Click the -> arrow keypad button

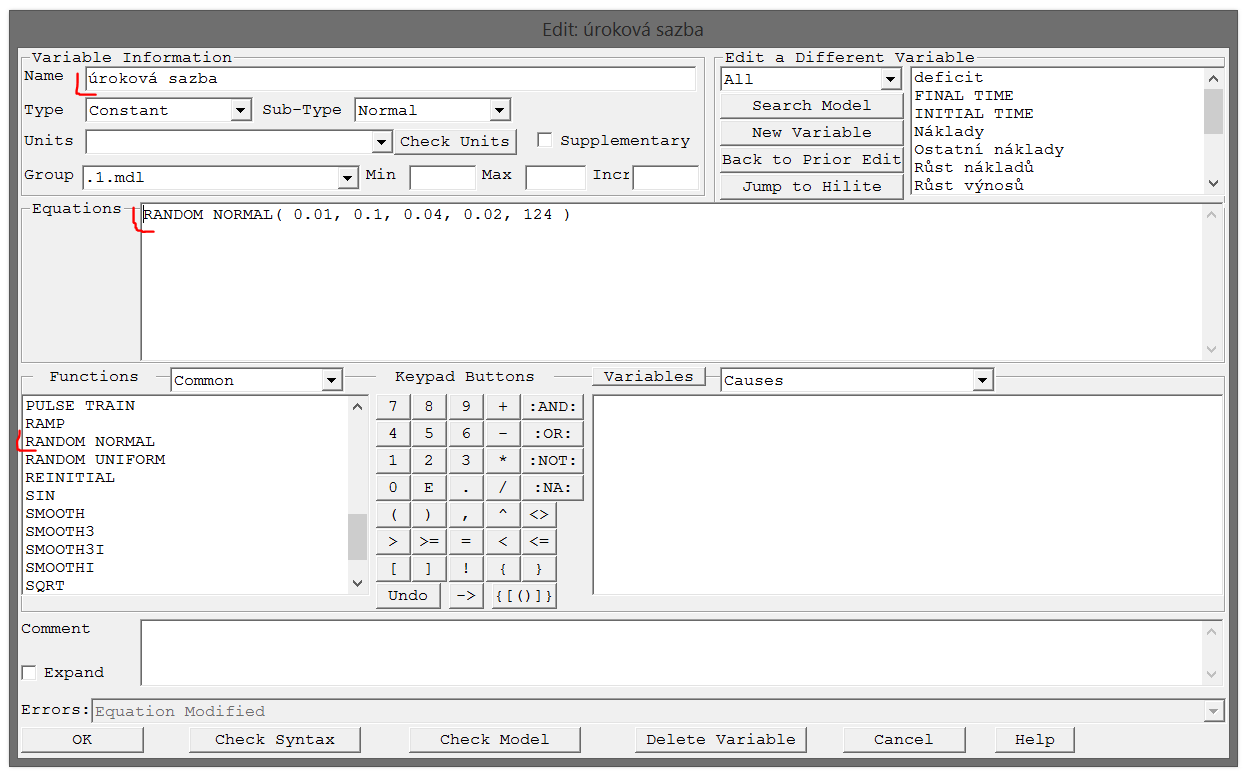[x=465, y=596]
